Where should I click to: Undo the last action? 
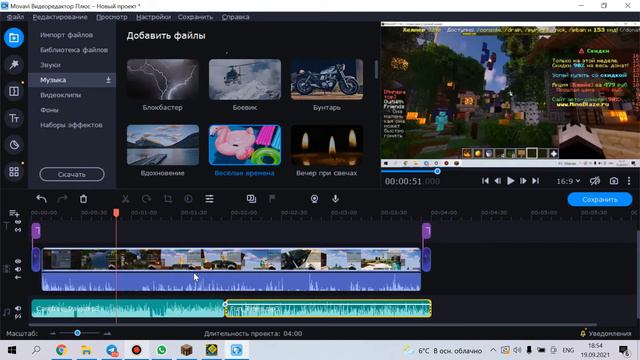pyautogui.click(x=41, y=199)
